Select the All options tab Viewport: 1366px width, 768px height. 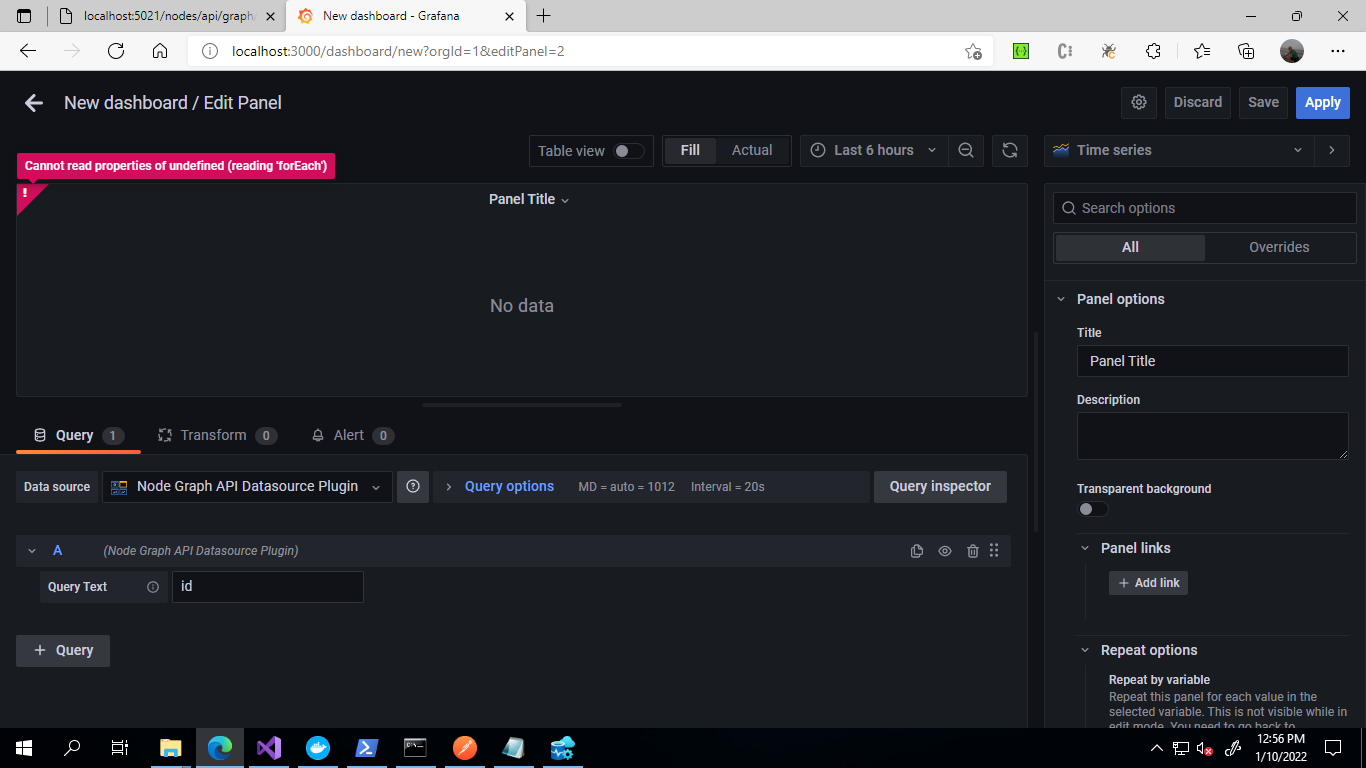tap(1130, 247)
